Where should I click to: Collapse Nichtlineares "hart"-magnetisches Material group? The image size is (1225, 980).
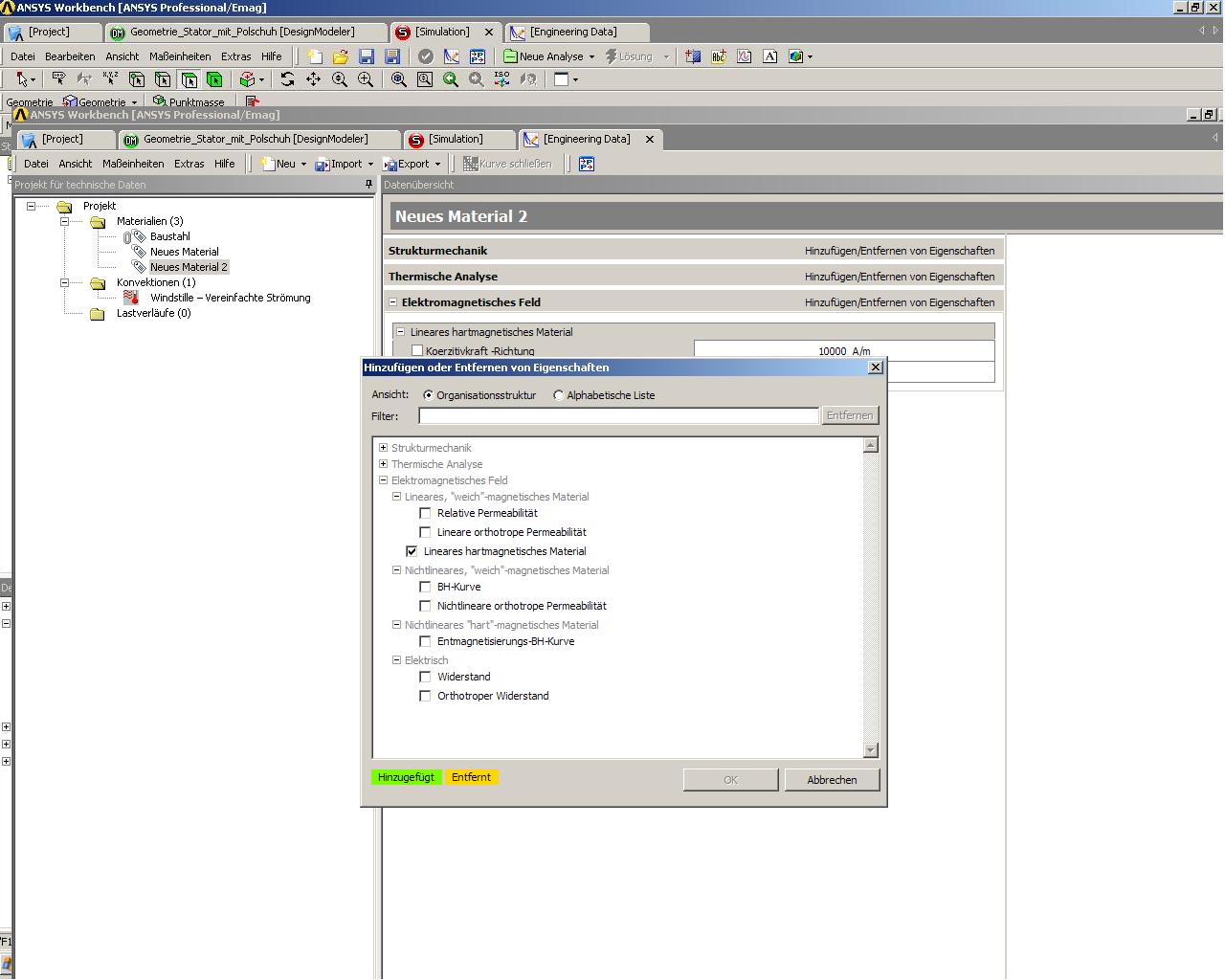[396, 624]
